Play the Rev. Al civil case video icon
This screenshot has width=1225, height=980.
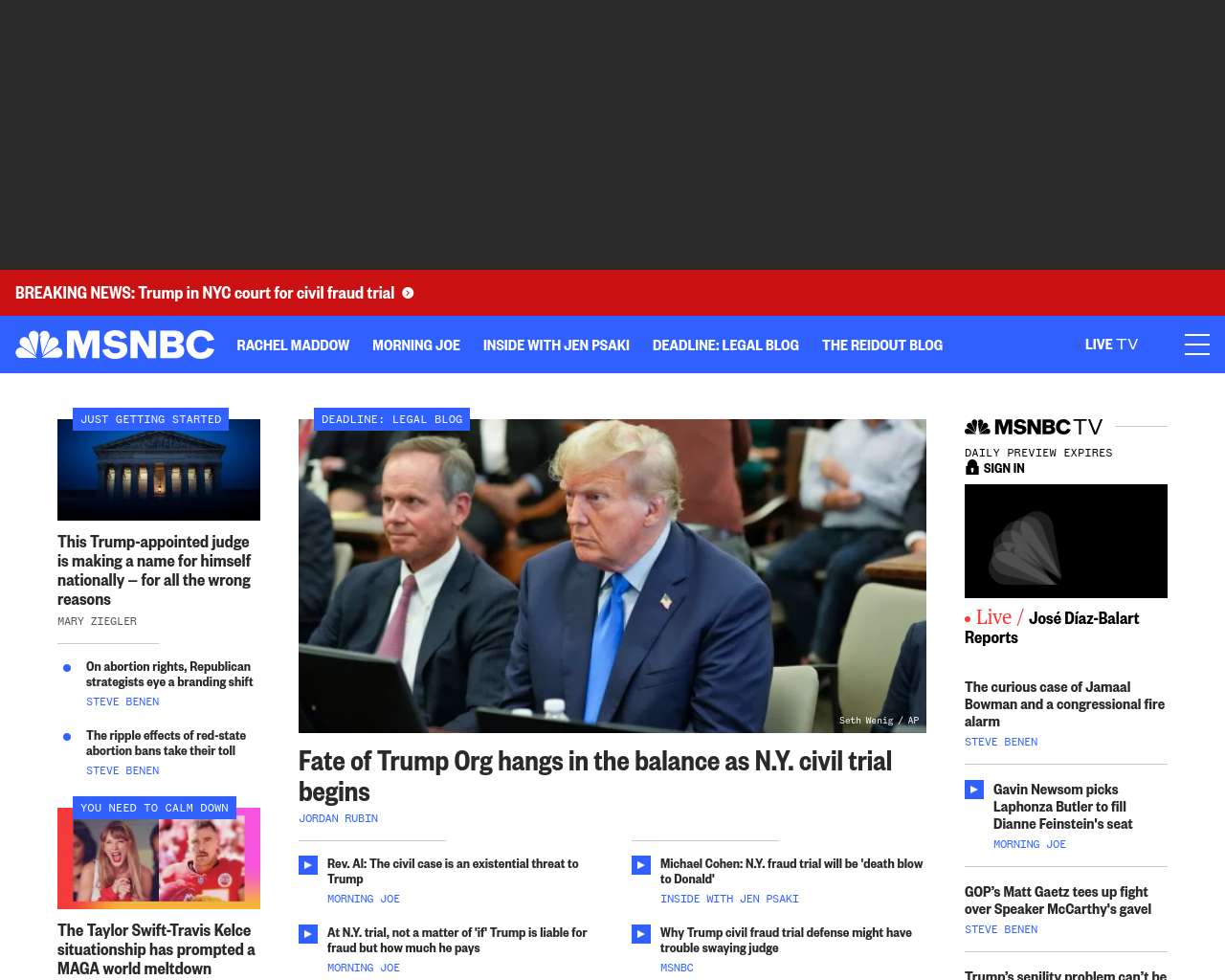coord(308,865)
